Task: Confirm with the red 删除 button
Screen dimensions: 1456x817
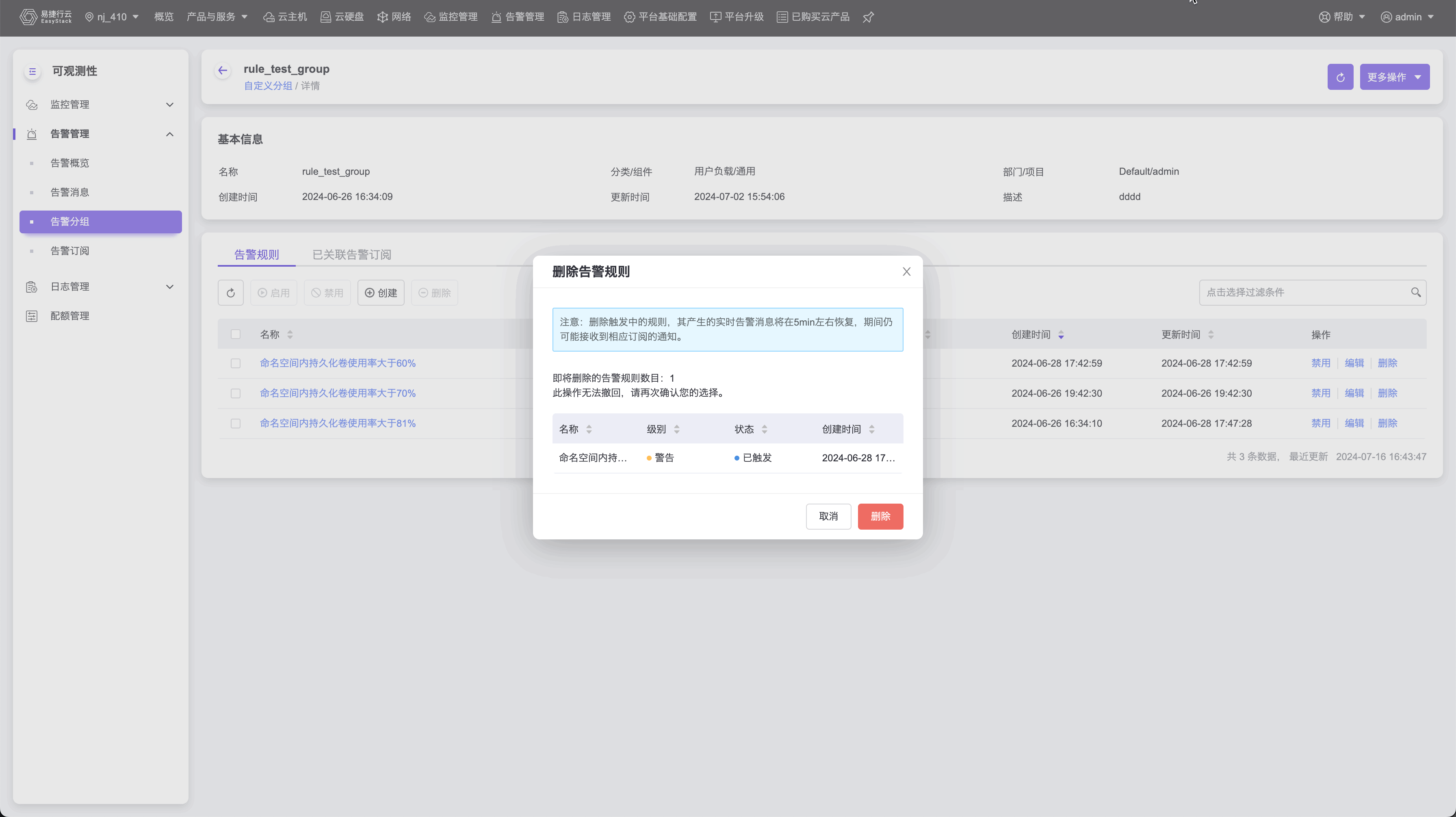Action: pyautogui.click(x=880, y=516)
